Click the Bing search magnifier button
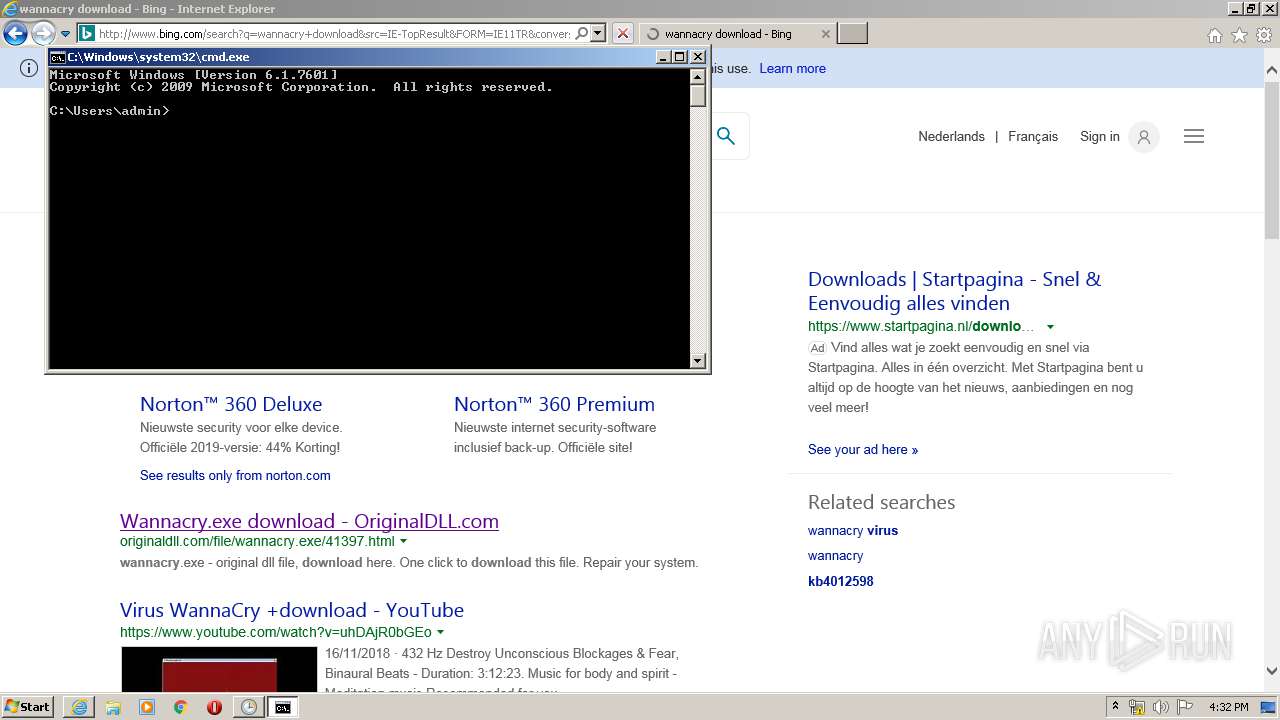Viewport: 1280px width, 720px height. point(726,136)
